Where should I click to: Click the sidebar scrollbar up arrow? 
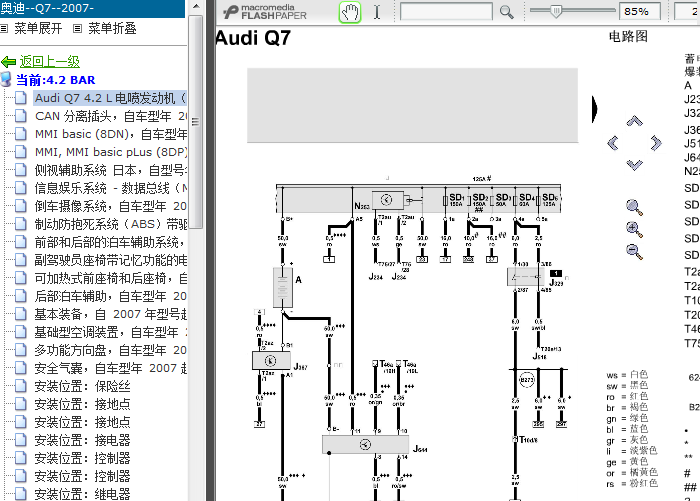click(x=196, y=6)
